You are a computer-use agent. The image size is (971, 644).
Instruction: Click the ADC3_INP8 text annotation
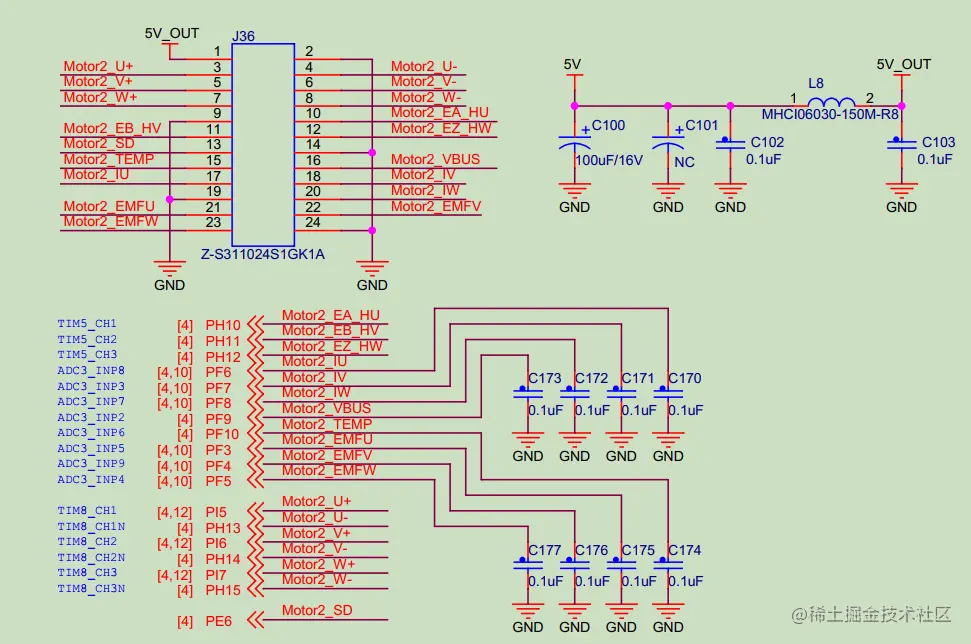coord(91,370)
